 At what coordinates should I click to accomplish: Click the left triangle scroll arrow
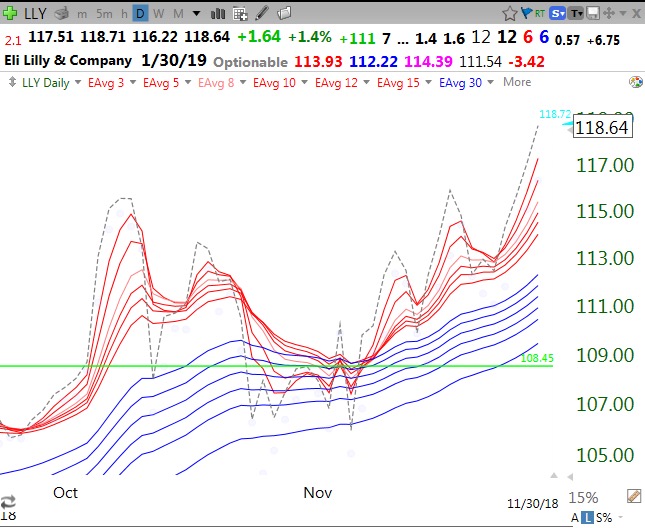(x=570, y=477)
